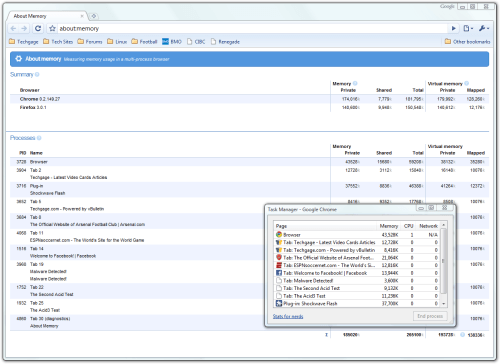
Task: Bookmark this page with the star icon
Action: (x=52, y=29)
